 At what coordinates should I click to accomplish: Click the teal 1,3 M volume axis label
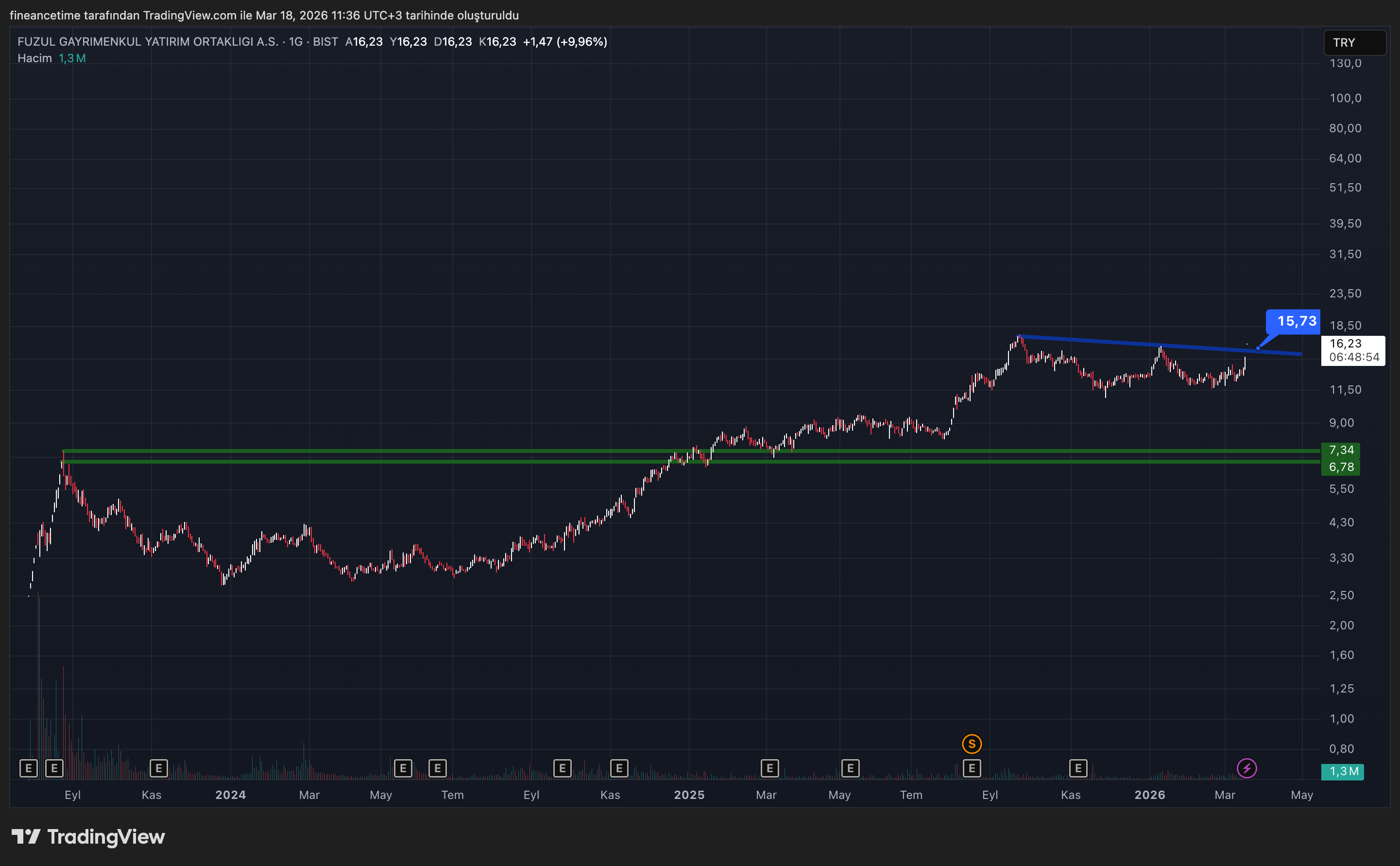click(x=1342, y=772)
